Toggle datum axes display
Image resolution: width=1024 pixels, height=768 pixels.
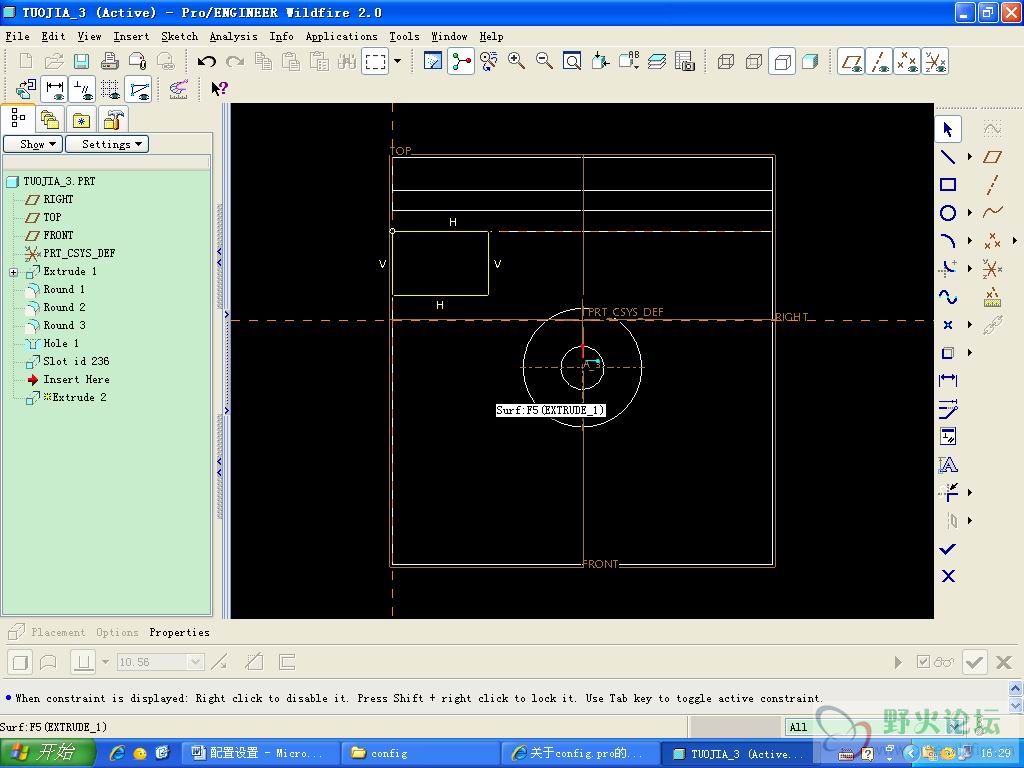coord(879,62)
